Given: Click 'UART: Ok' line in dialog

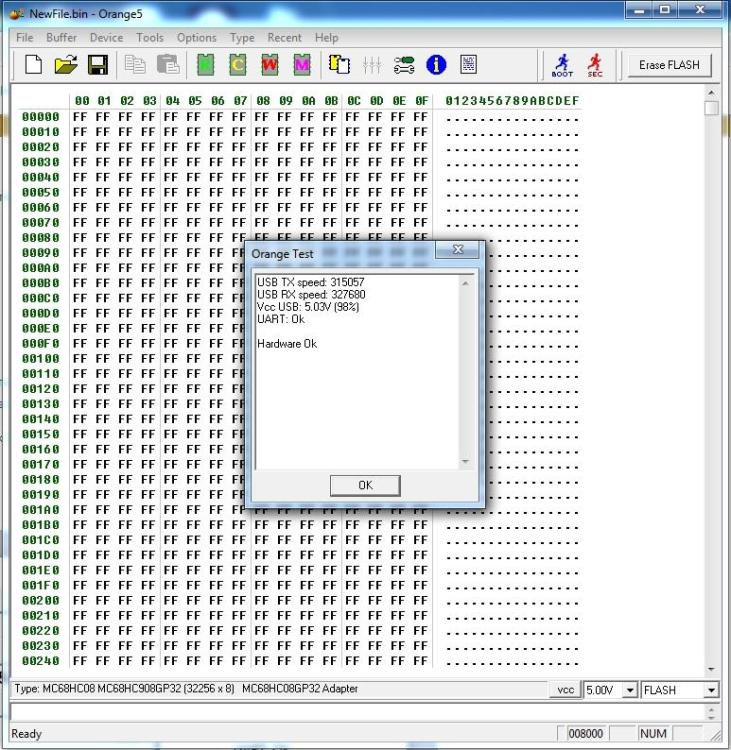Looking at the screenshot, I should 281,319.
